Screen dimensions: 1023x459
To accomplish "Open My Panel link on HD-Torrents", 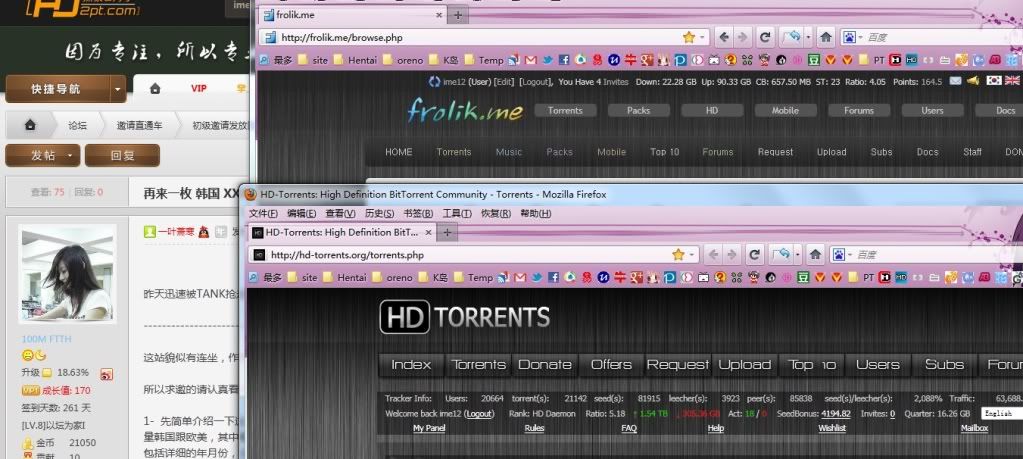I will pyautogui.click(x=429, y=428).
